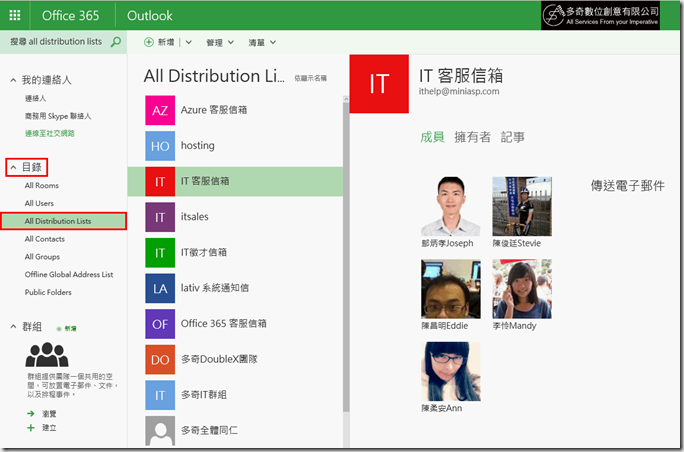Click the 建立 plus icon under 群組
The width and height of the screenshot is (684, 452).
click(x=31, y=427)
